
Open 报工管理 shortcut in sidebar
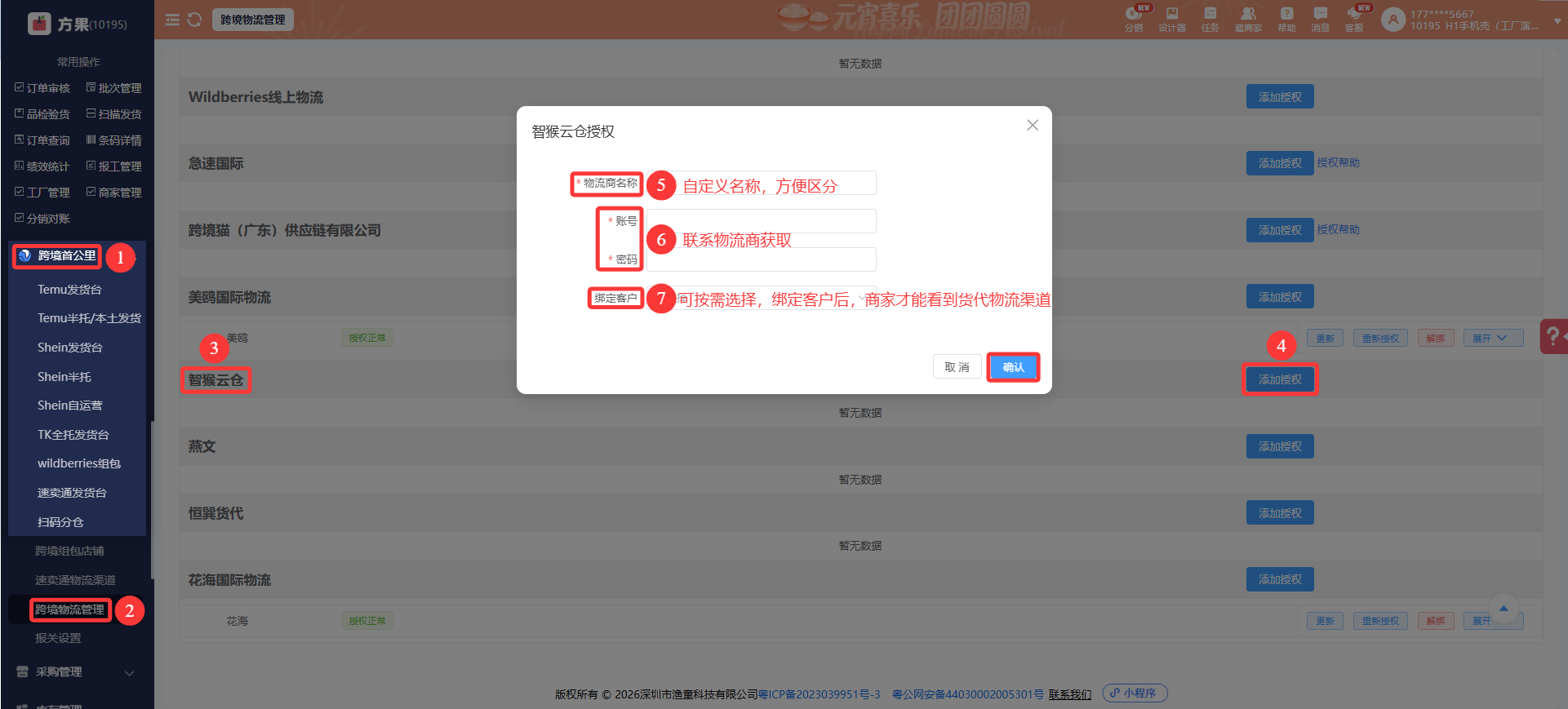114,166
